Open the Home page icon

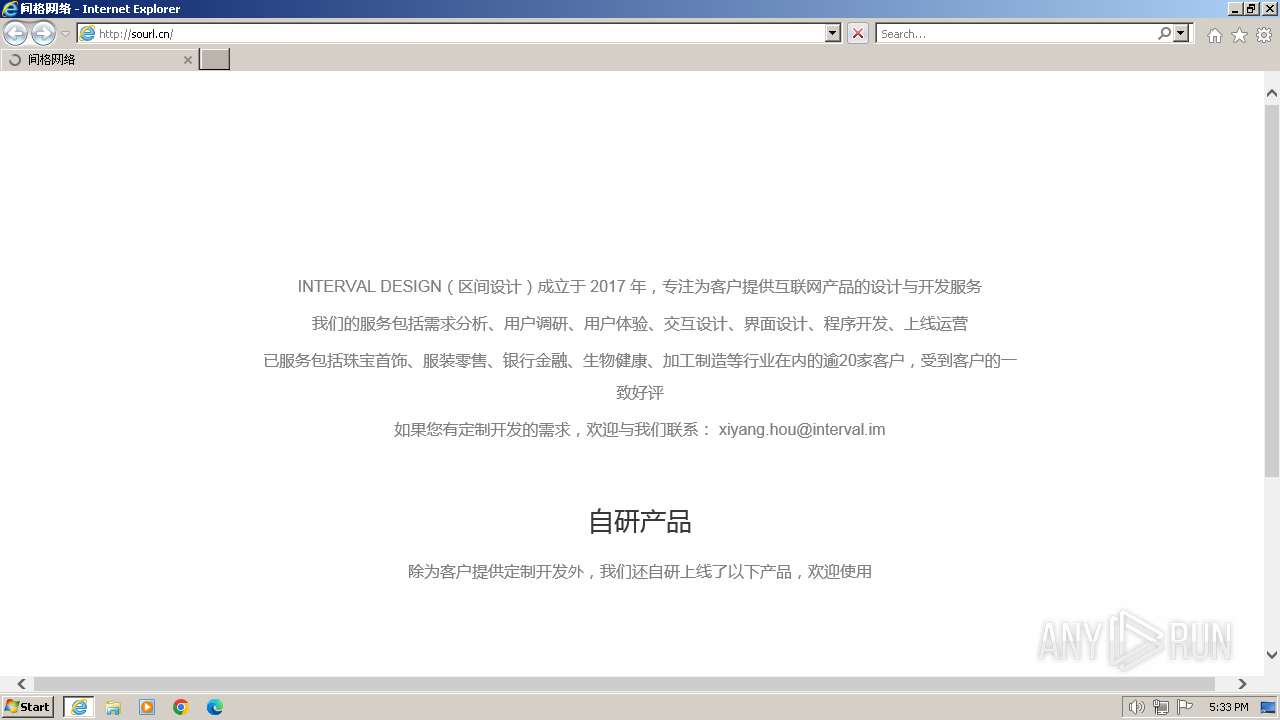click(1214, 35)
